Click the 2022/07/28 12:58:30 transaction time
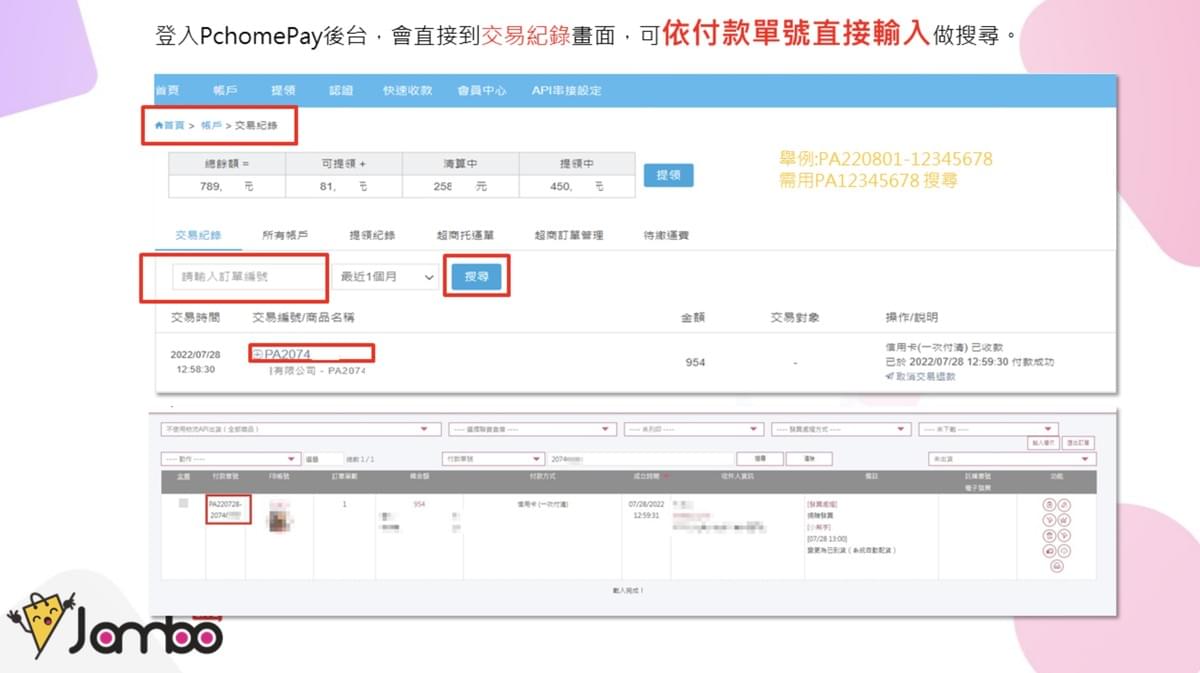1200x673 pixels. tap(198, 361)
